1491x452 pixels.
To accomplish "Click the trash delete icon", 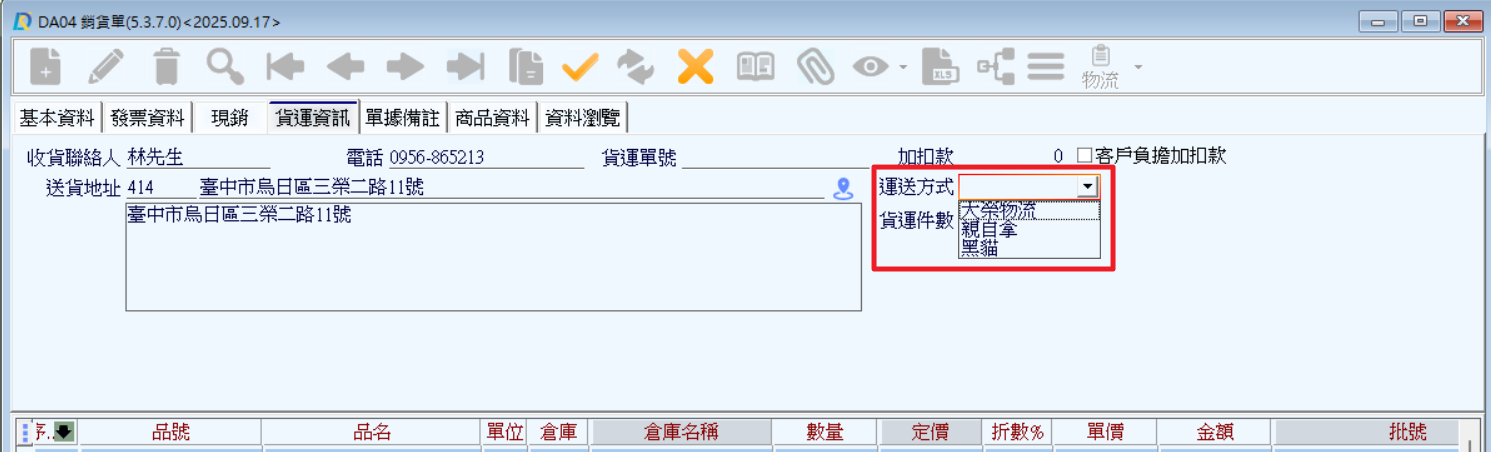I will (166, 67).
